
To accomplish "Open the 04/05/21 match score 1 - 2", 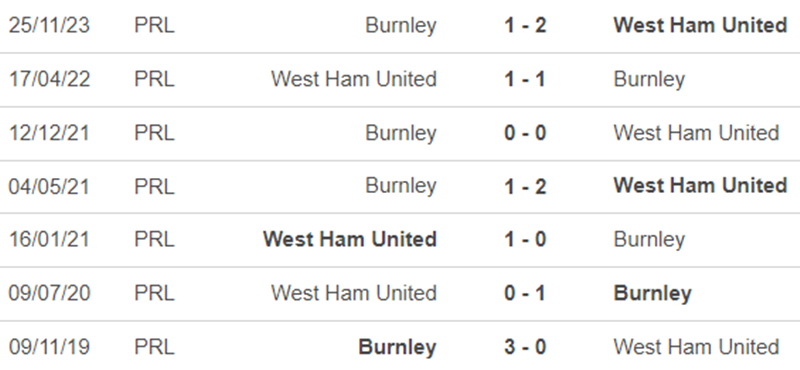I will [525, 186].
